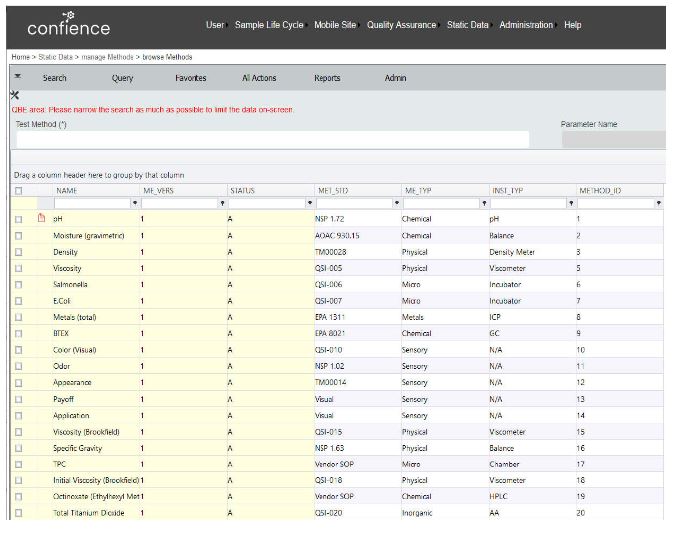Viewport: 673px width, 548px height.
Task: Click the NAME column filter icon
Action: point(135,203)
